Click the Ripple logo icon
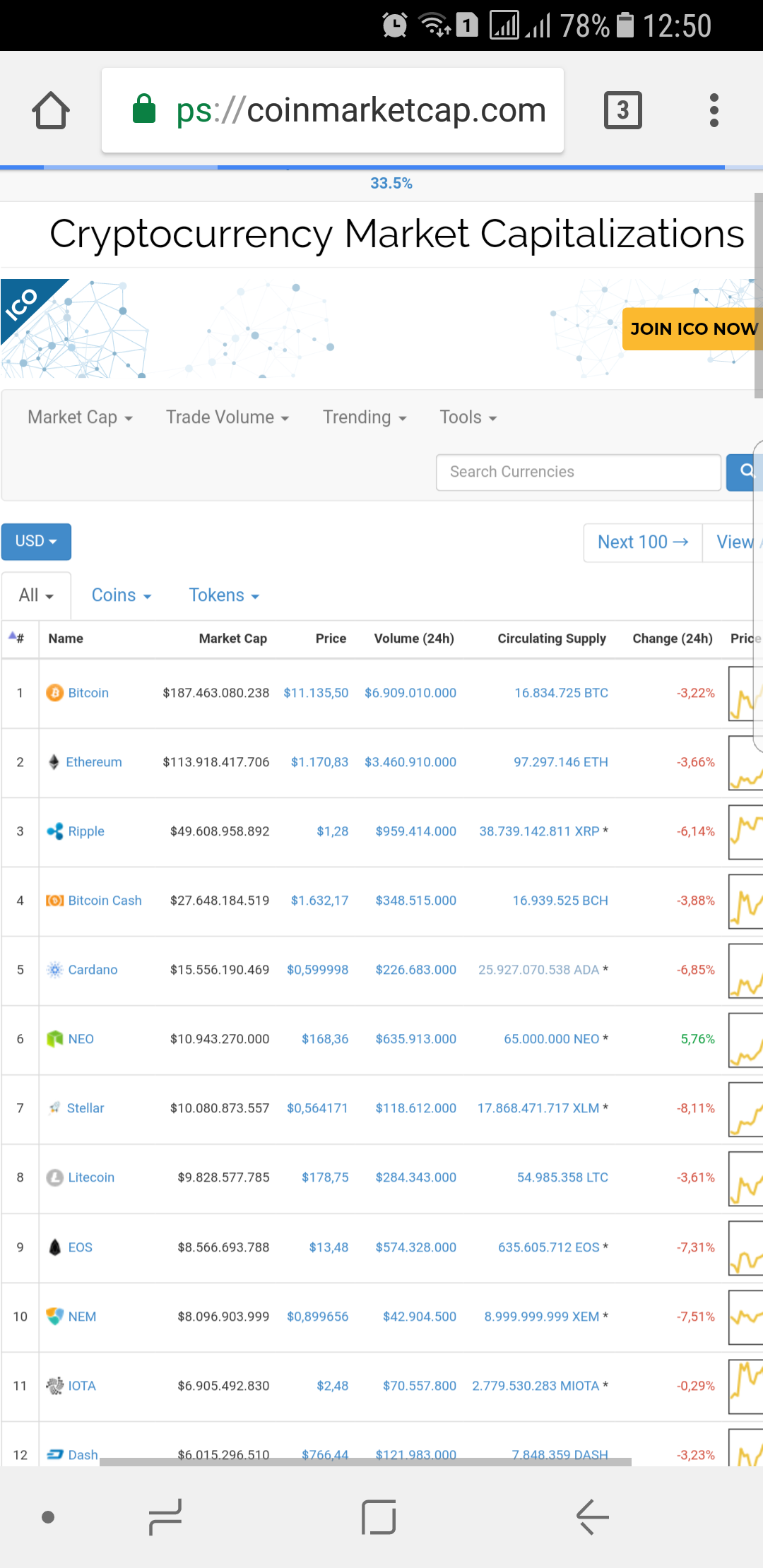The width and height of the screenshot is (763, 1568). [x=54, y=831]
